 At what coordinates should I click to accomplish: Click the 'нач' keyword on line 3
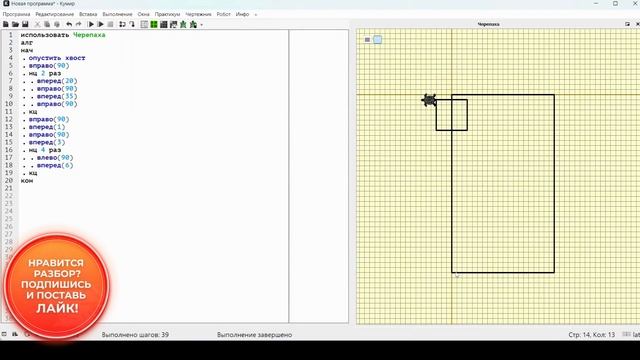[x=27, y=50]
